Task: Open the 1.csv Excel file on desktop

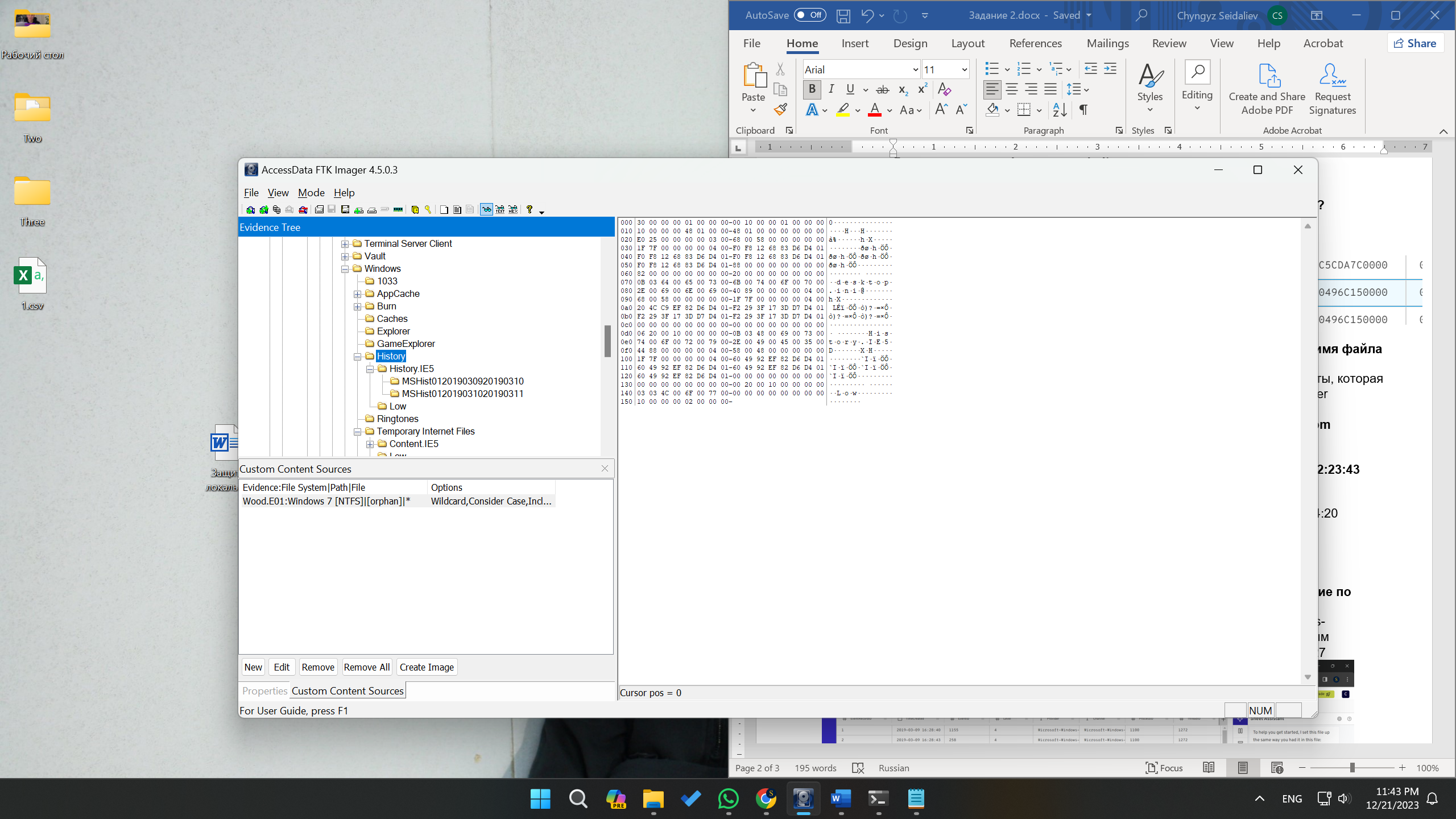Action: [32, 284]
